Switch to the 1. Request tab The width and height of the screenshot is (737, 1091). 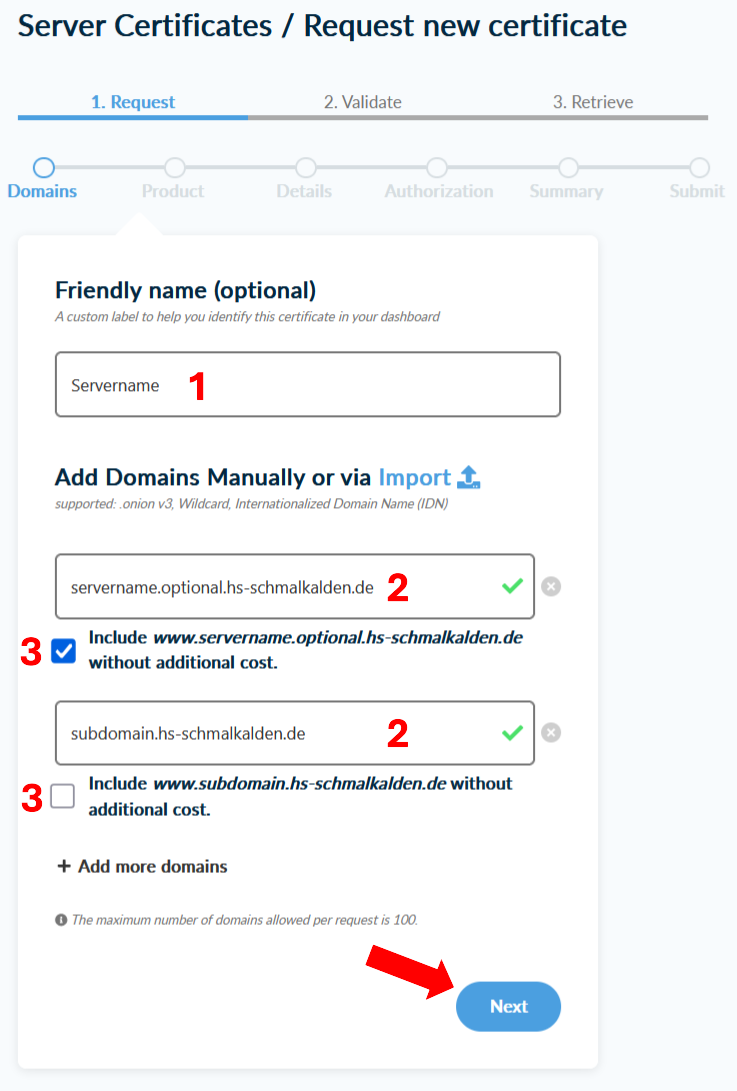[133, 102]
